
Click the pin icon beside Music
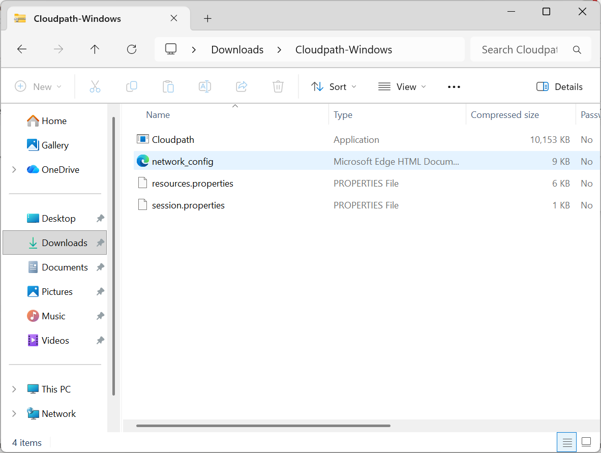[x=100, y=316]
